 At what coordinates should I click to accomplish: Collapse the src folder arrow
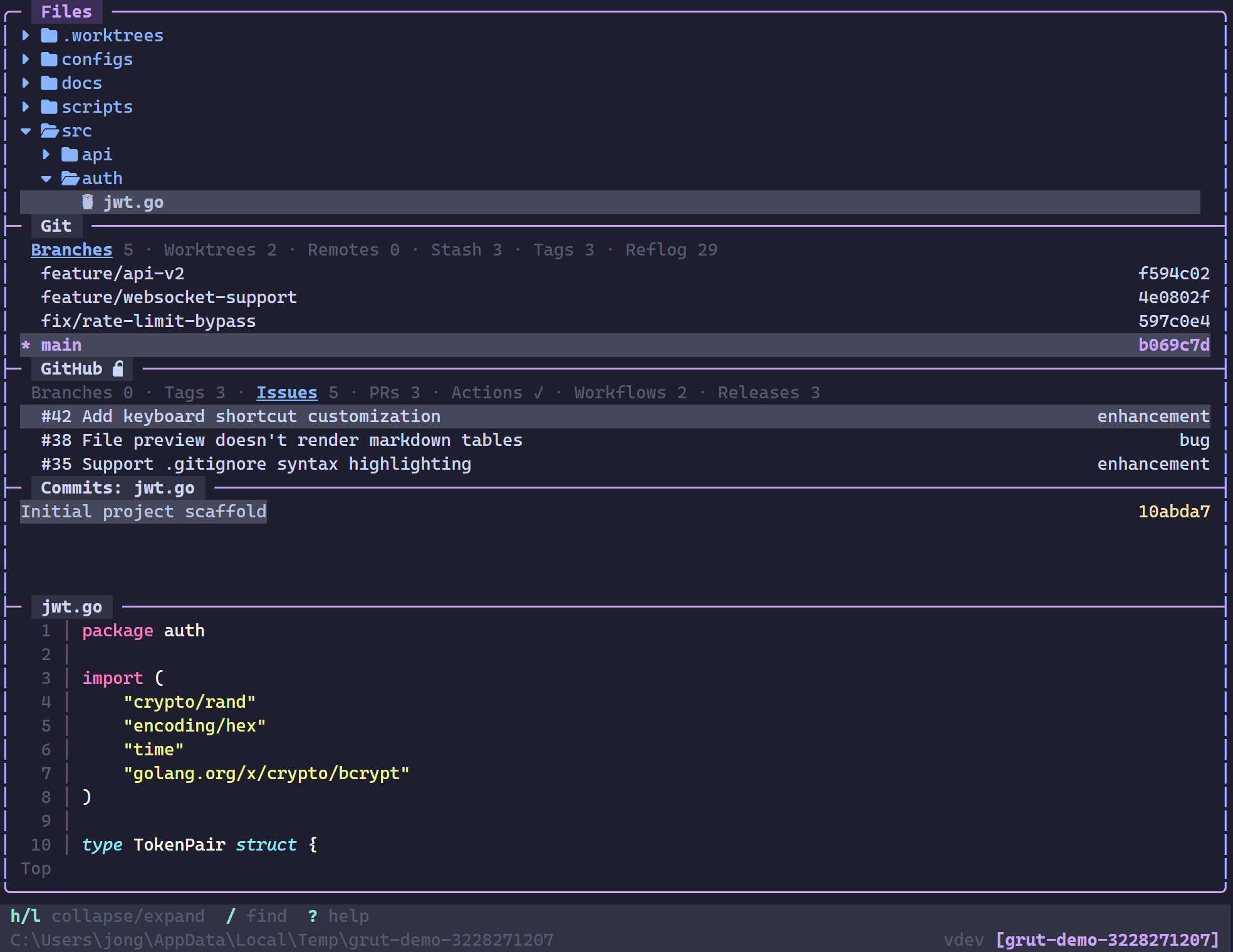[x=26, y=131]
